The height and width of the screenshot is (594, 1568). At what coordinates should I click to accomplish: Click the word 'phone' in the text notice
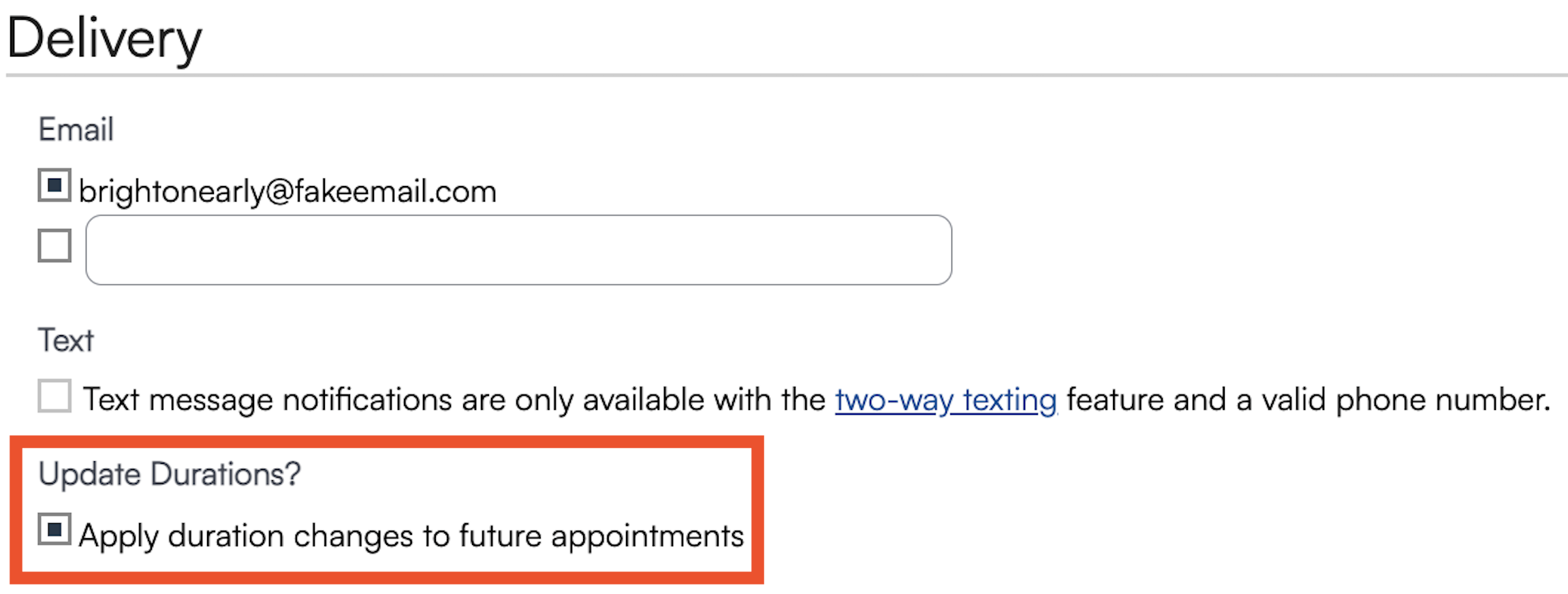(x=1380, y=400)
